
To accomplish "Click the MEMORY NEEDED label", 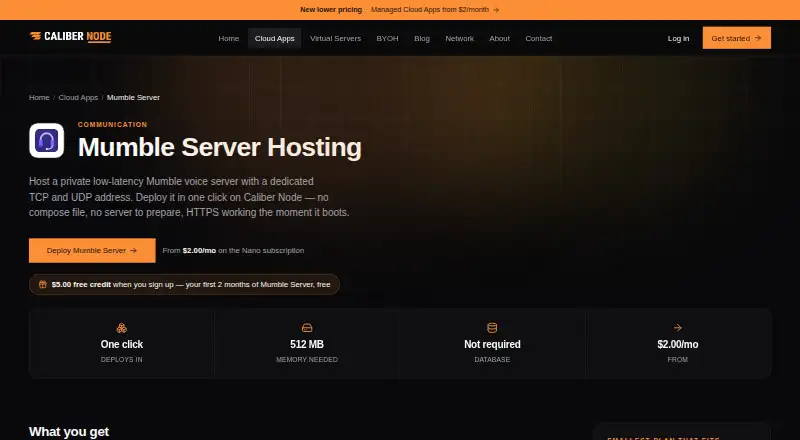I will [307, 359].
